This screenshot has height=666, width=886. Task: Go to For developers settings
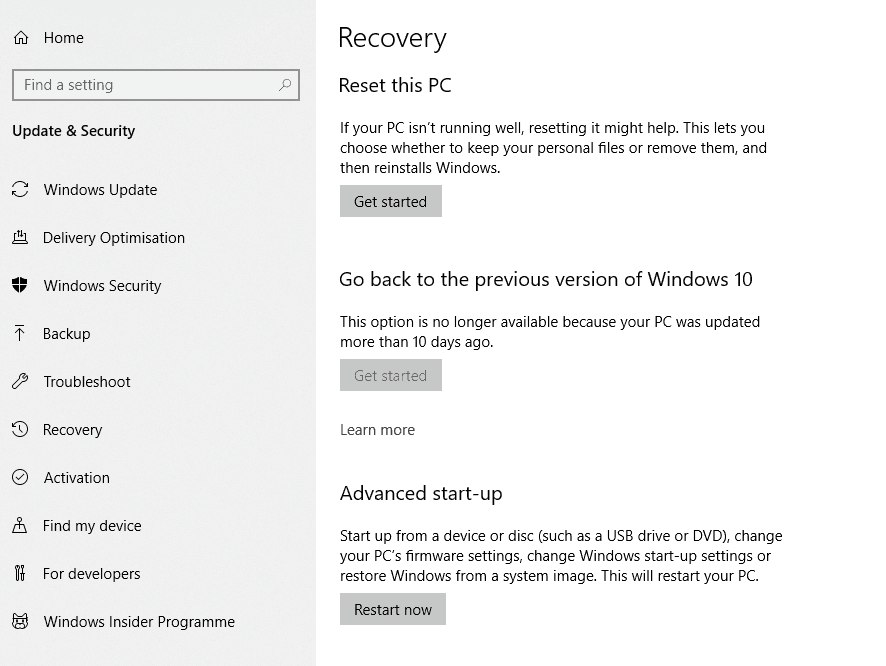tap(92, 574)
